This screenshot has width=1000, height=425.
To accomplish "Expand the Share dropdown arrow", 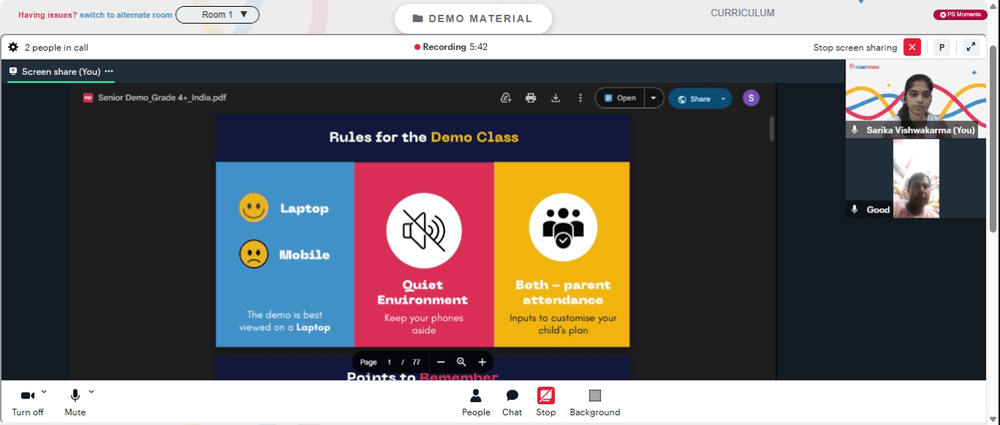I will point(723,99).
